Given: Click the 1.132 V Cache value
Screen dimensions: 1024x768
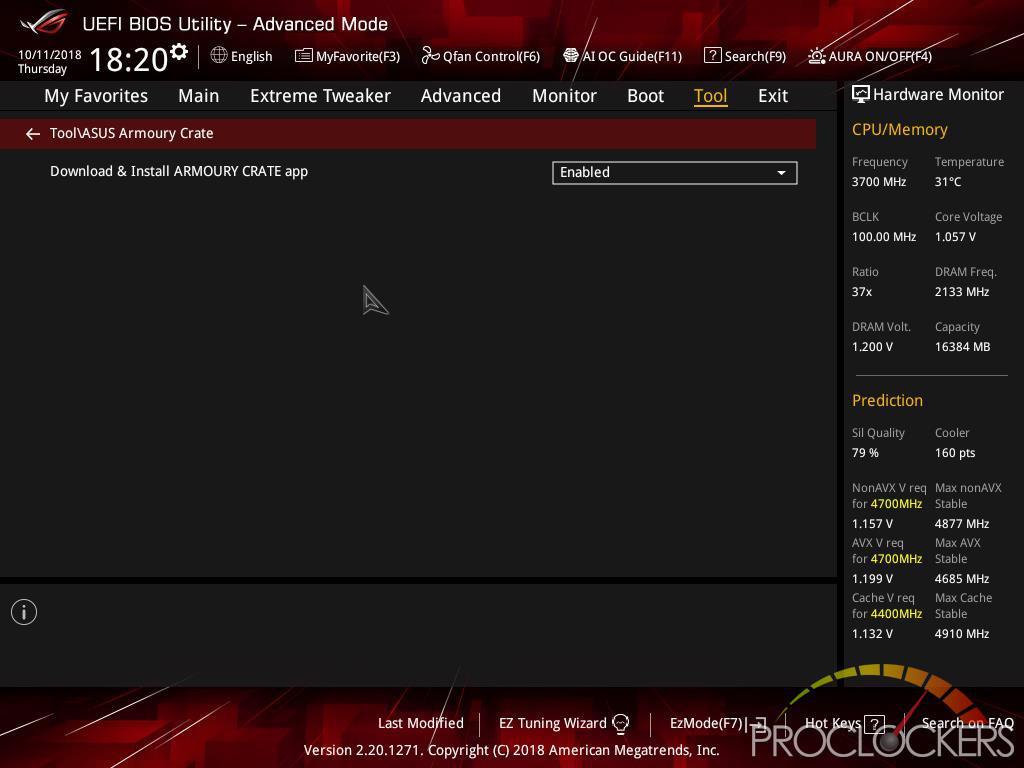Looking at the screenshot, I should pyautogui.click(x=872, y=633).
